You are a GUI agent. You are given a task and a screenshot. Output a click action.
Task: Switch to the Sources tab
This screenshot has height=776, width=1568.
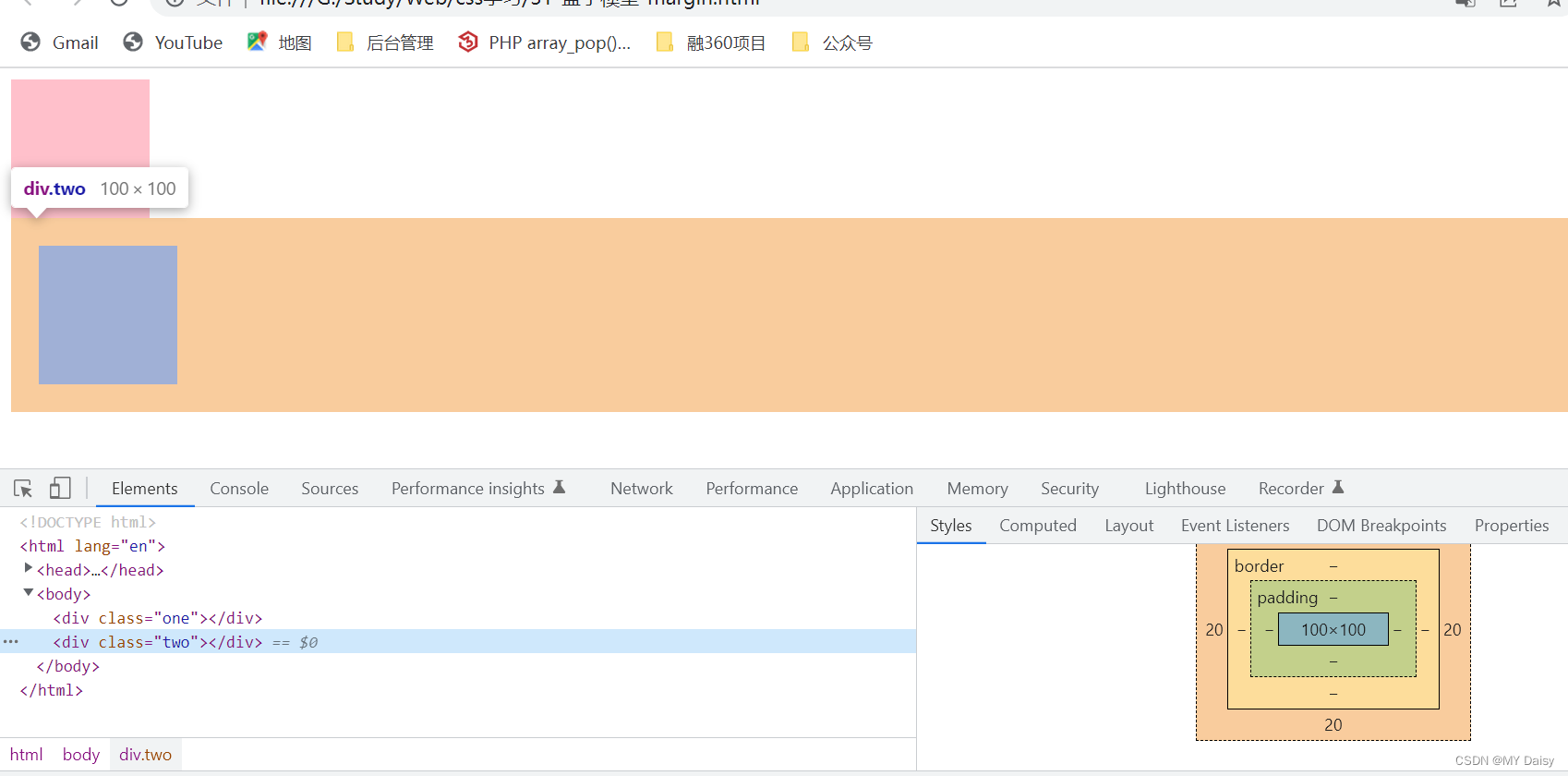pos(330,489)
